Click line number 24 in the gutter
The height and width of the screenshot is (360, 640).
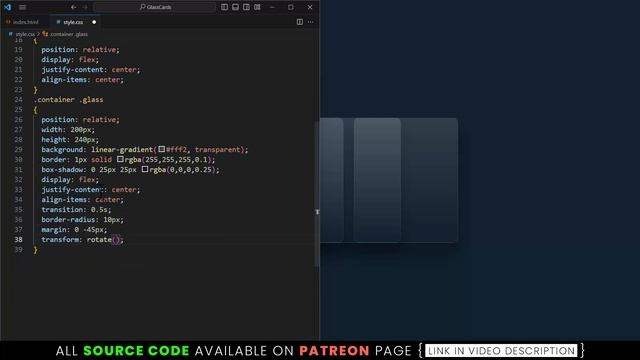pos(18,100)
